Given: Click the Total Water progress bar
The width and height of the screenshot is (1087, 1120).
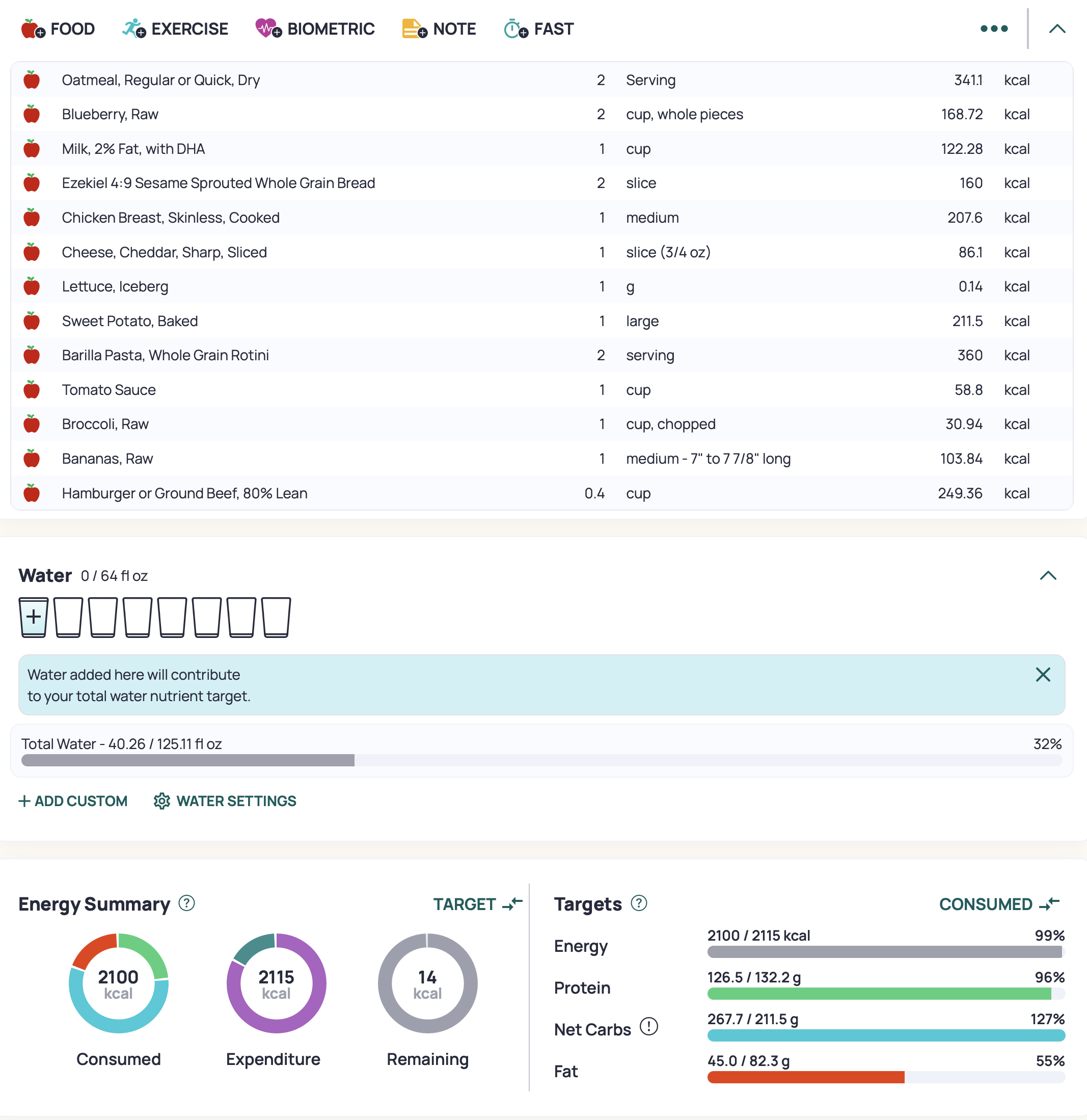Looking at the screenshot, I should pyautogui.click(x=541, y=760).
